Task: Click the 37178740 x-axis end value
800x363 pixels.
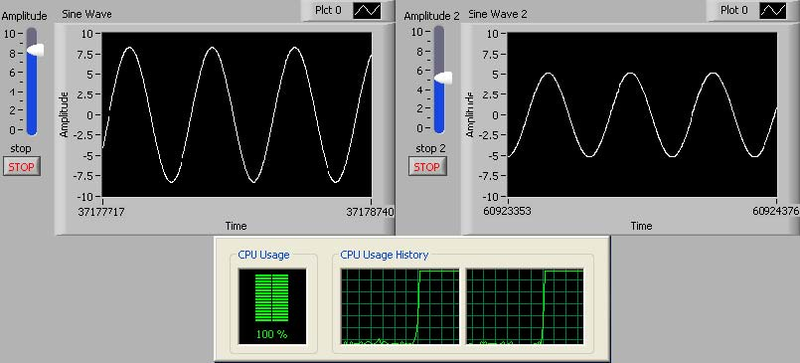Action: point(371,212)
